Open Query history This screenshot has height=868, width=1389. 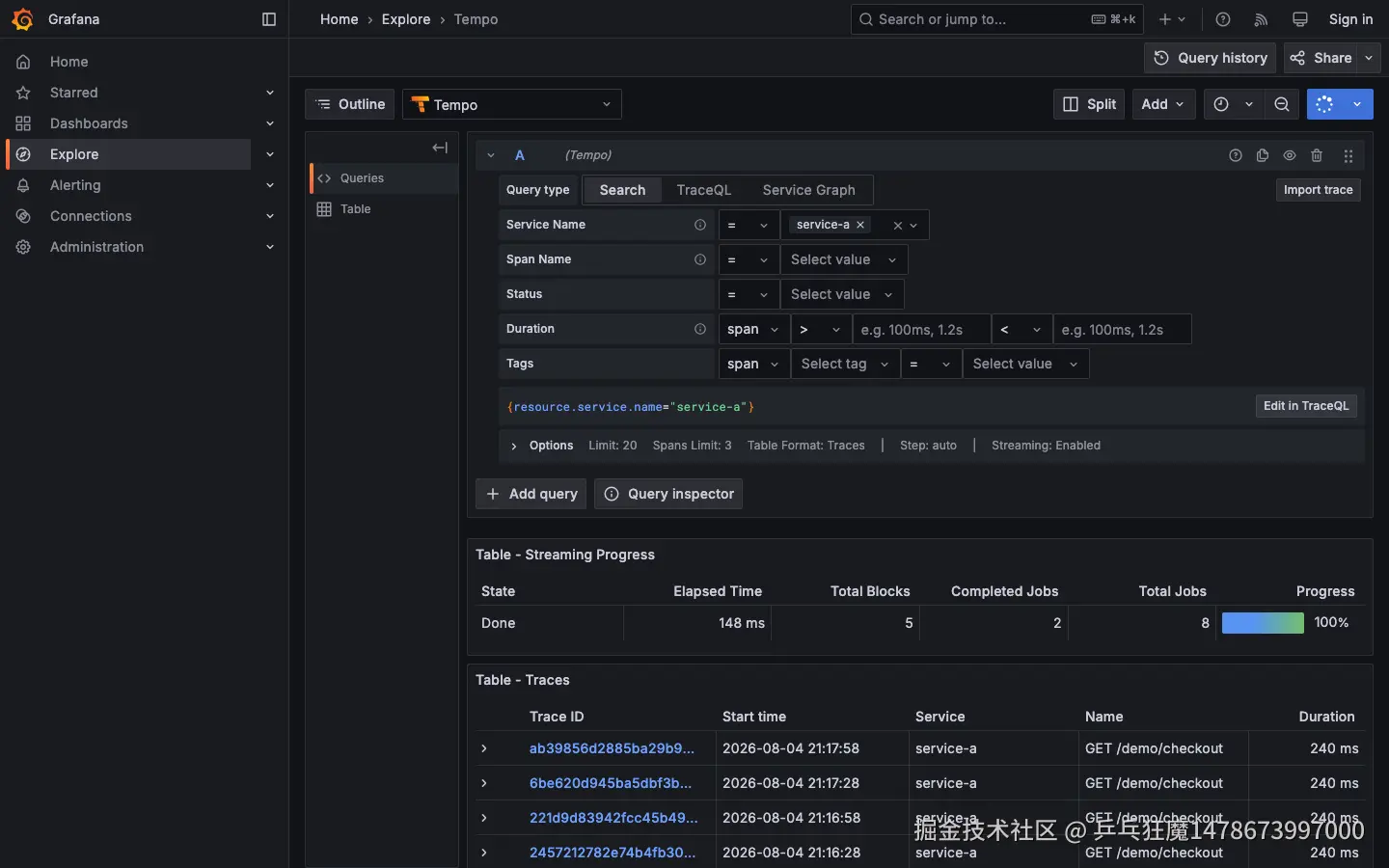pyautogui.click(x=1211, y=58)
